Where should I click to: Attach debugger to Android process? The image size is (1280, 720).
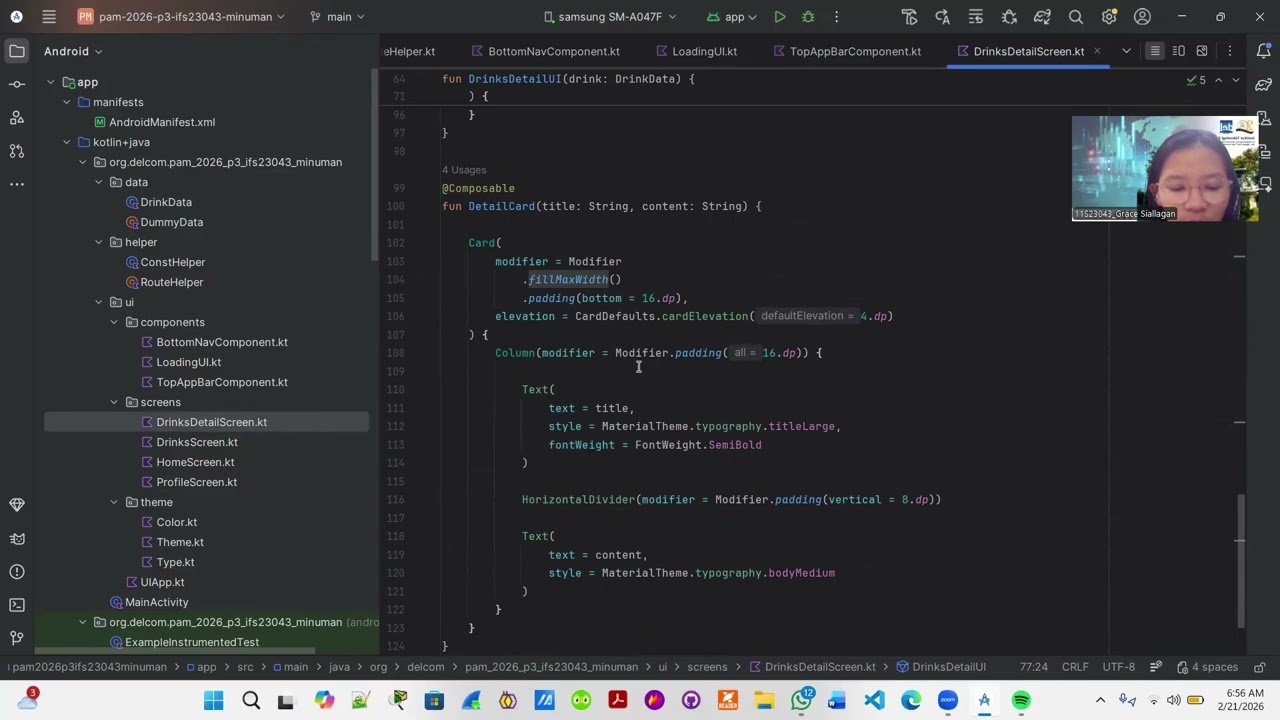pos(1009,17)
